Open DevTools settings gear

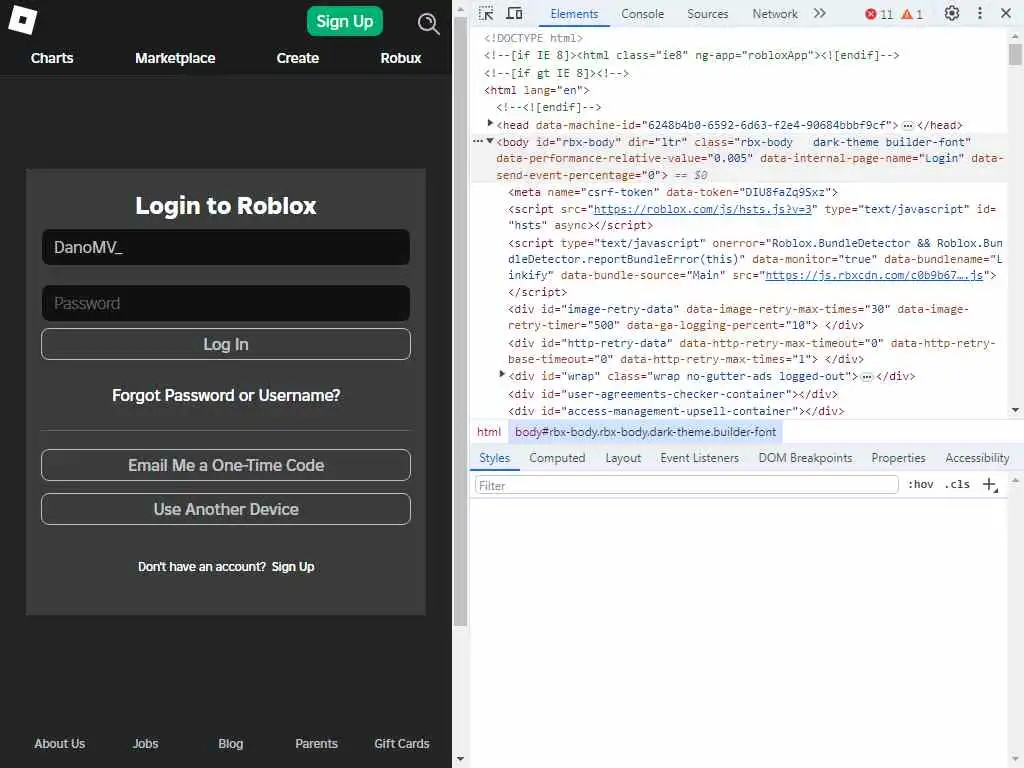[952, 14]
